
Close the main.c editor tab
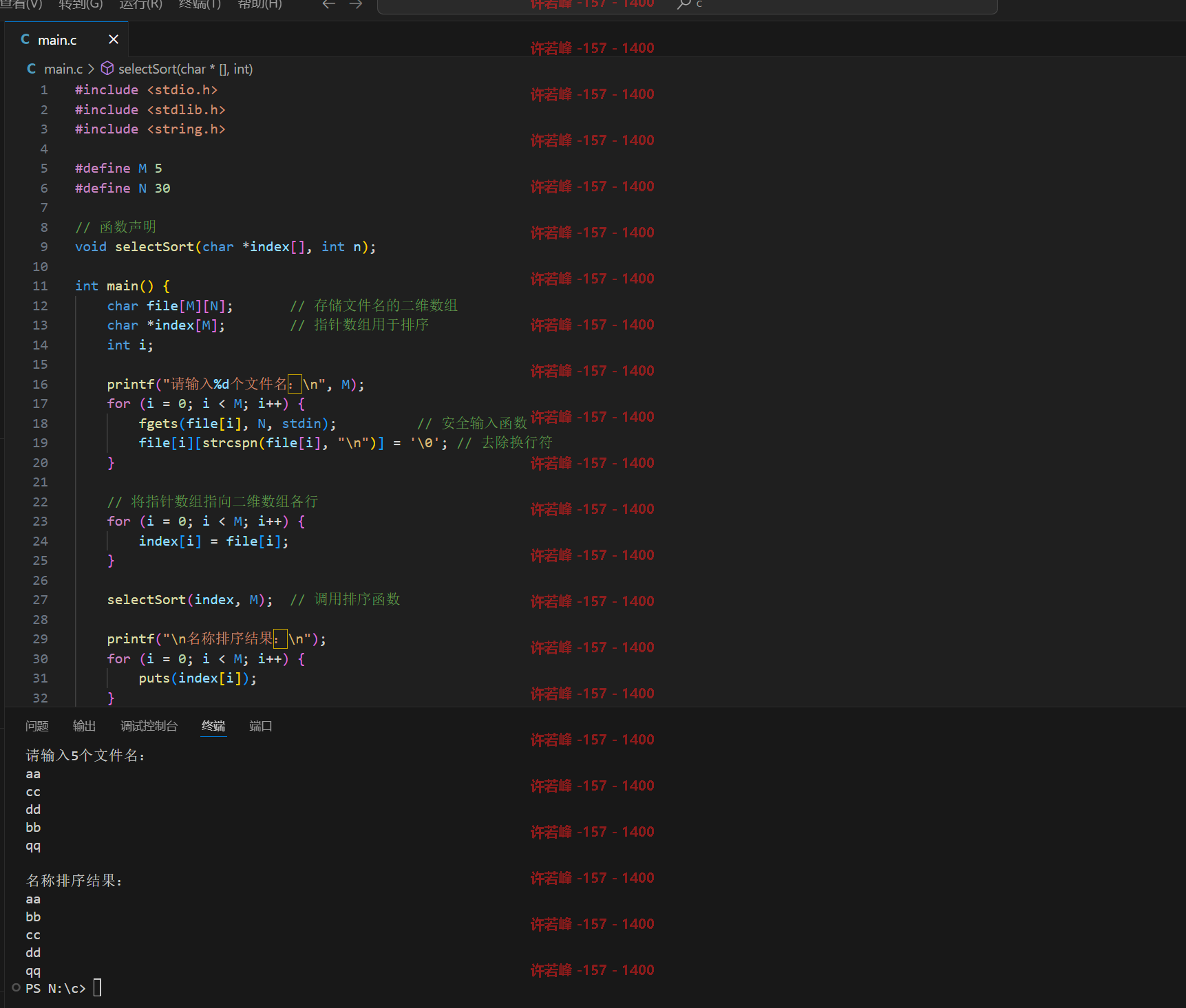pyautogui.click(x=114, y=39)
